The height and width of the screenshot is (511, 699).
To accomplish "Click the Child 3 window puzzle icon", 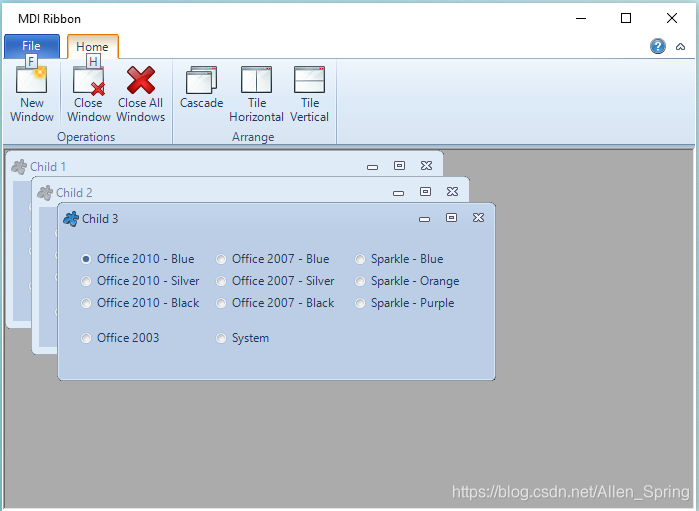I will [71, 218].
